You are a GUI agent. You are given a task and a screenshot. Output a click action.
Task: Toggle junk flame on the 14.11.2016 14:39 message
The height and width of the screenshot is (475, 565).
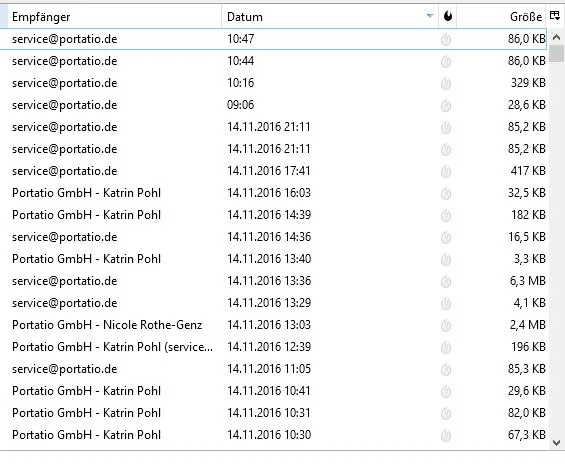[x=446, y=215]
